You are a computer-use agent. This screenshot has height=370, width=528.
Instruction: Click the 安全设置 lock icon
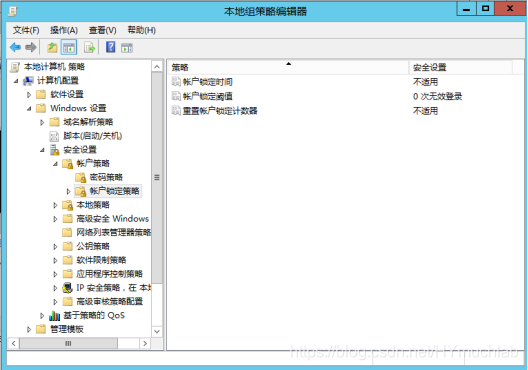(x=54, y=150)
